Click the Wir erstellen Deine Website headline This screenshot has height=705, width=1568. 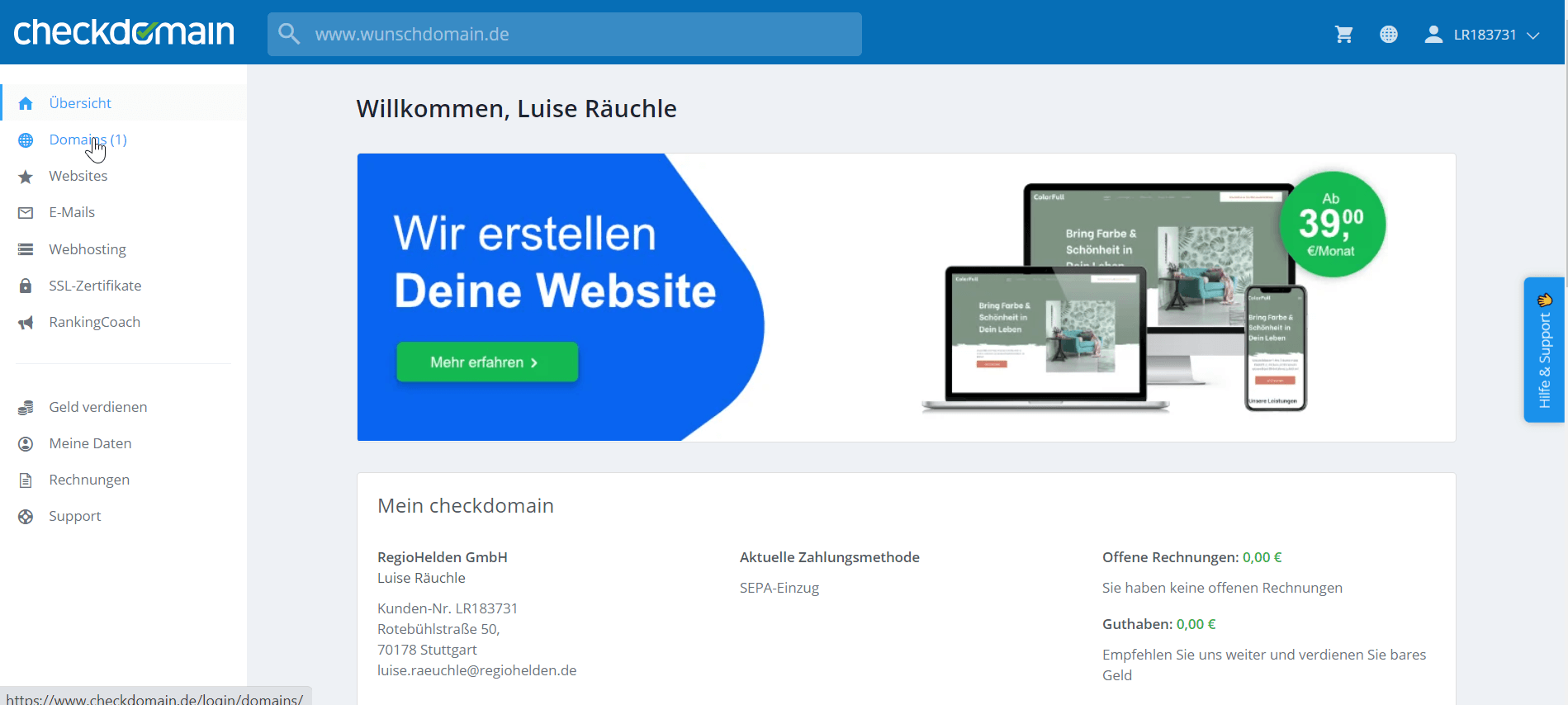point(555,262)
